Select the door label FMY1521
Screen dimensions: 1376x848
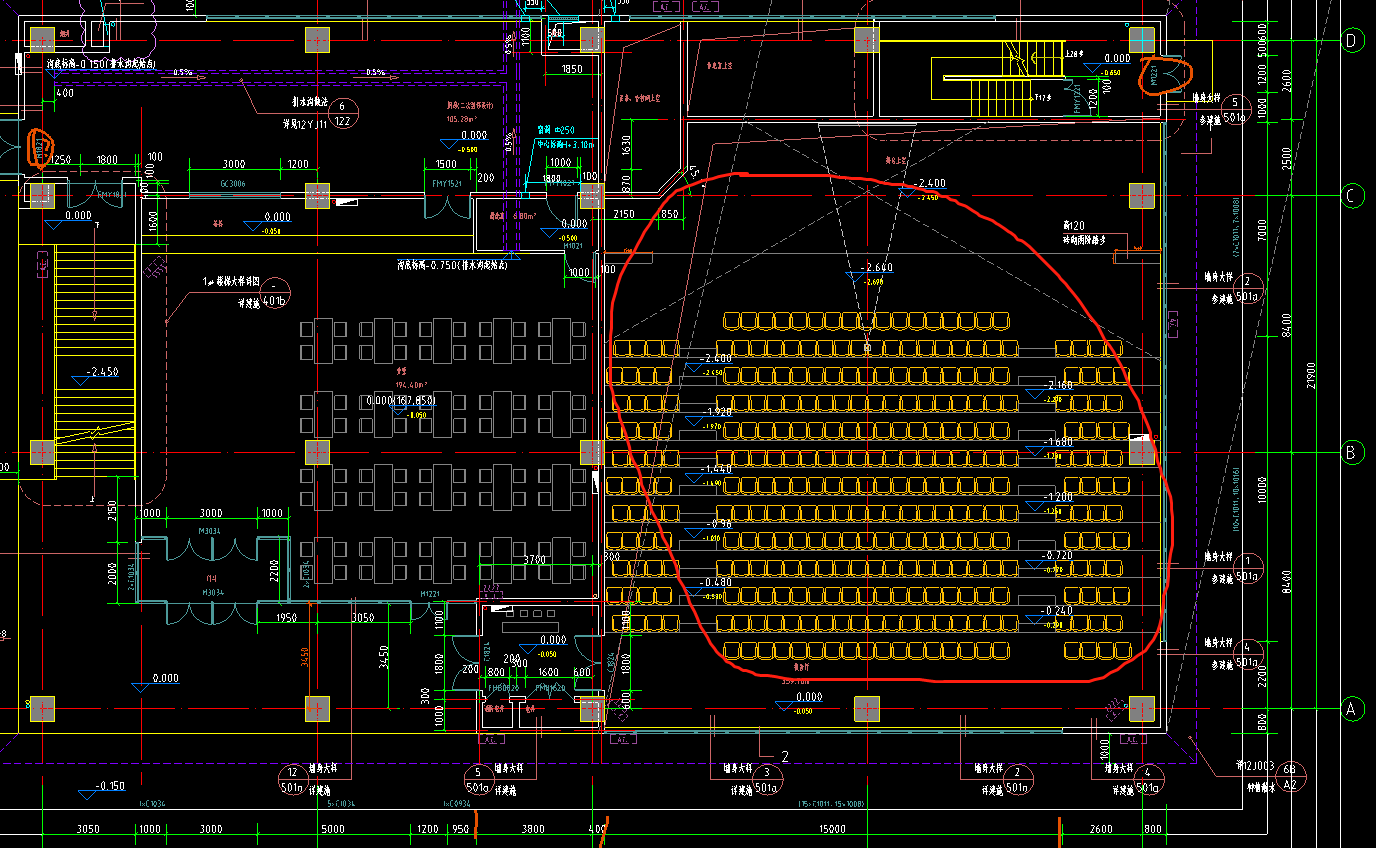coord(446,184)
